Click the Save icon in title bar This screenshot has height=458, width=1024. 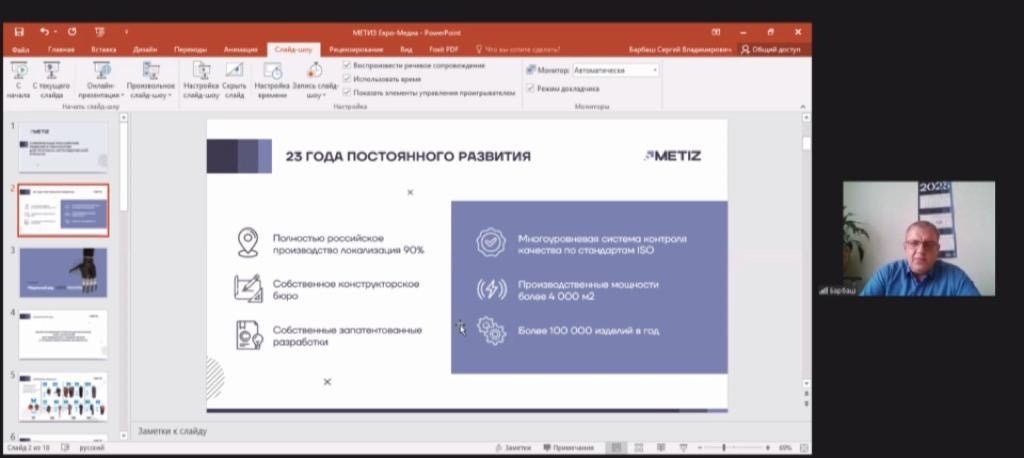point(19,32)
